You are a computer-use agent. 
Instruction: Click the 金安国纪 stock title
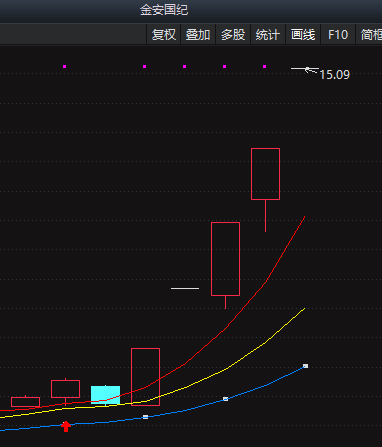(164, 10)
